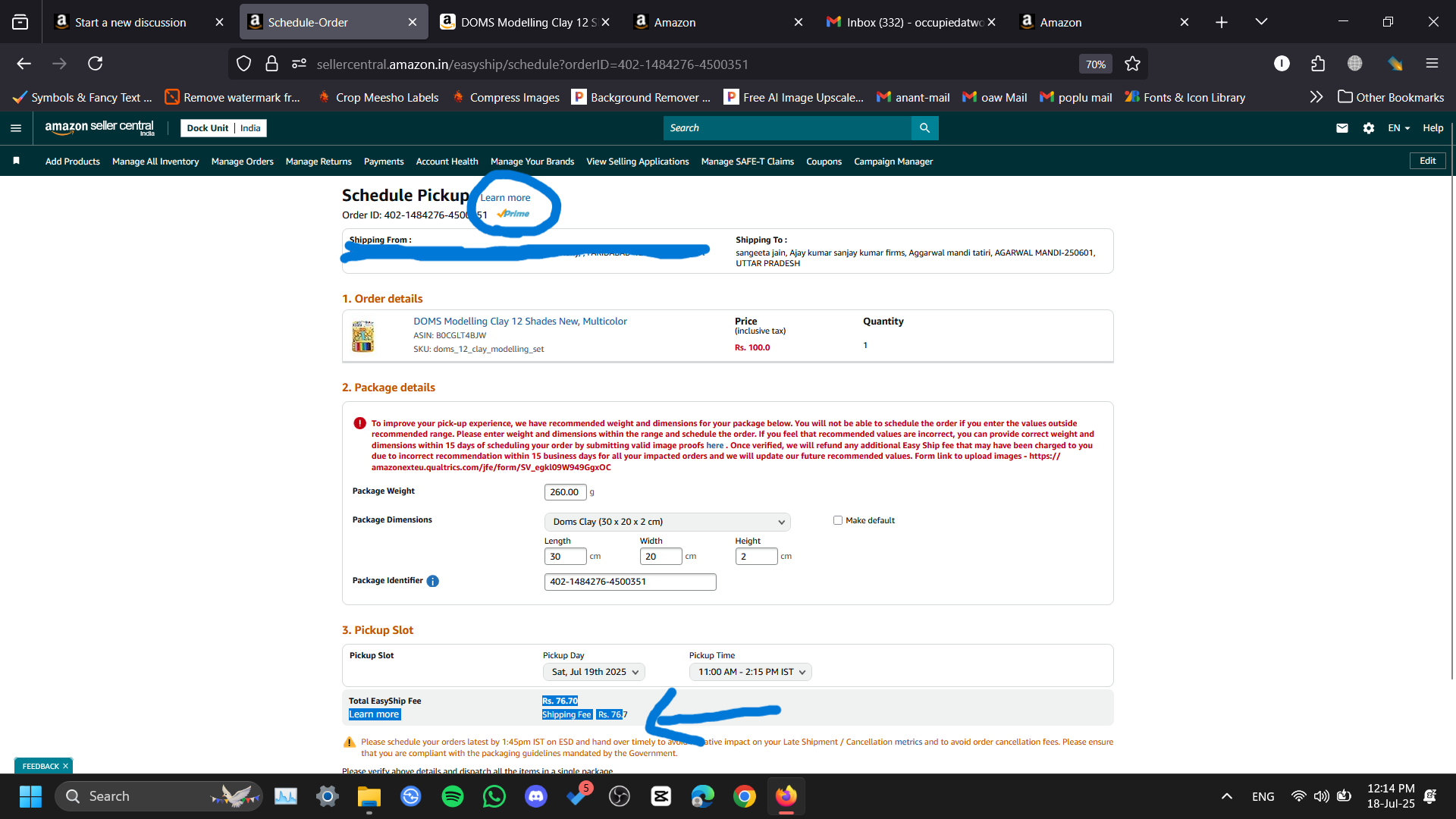Open the EN language dropdown

(x=1398, y=128)
